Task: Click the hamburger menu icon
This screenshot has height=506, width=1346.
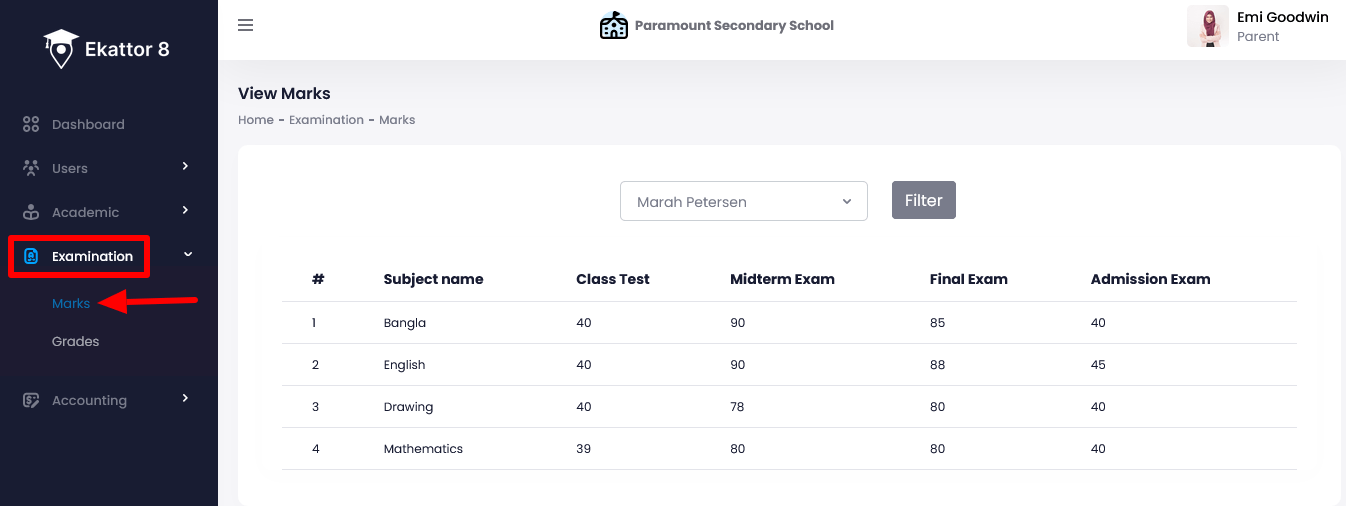Action: pyautogui.click(x=245, y=25)
